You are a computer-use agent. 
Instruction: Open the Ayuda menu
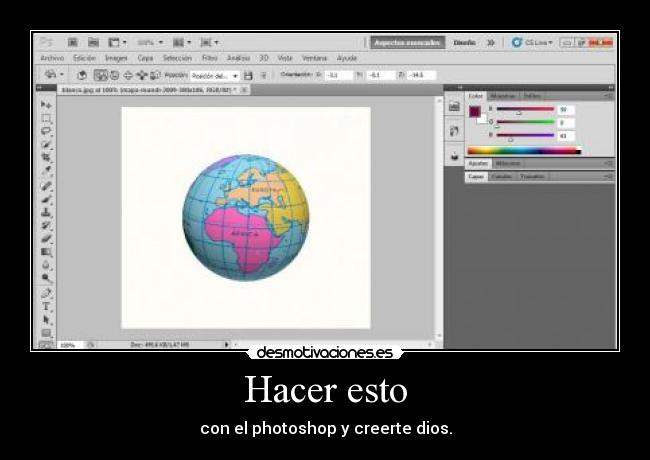tap(347, 58)
